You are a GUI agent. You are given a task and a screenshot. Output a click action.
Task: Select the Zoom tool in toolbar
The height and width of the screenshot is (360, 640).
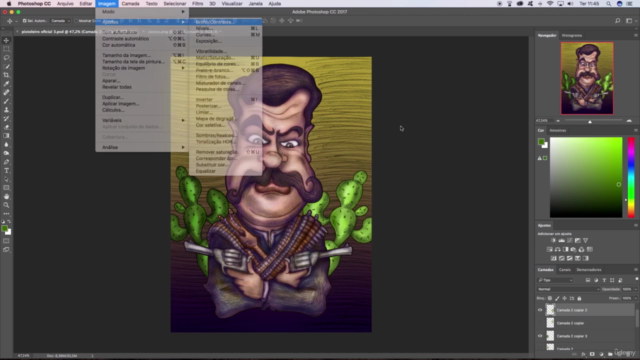coord(6,205)
